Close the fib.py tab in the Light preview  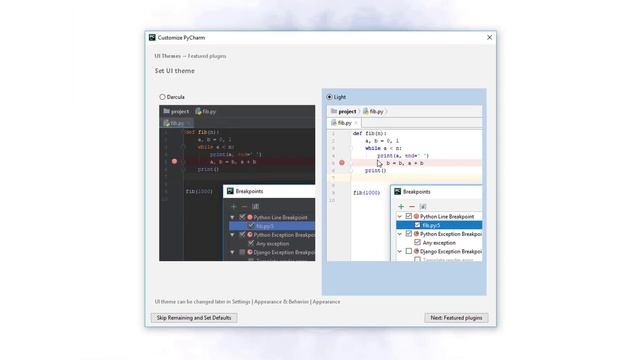point(356,123)
